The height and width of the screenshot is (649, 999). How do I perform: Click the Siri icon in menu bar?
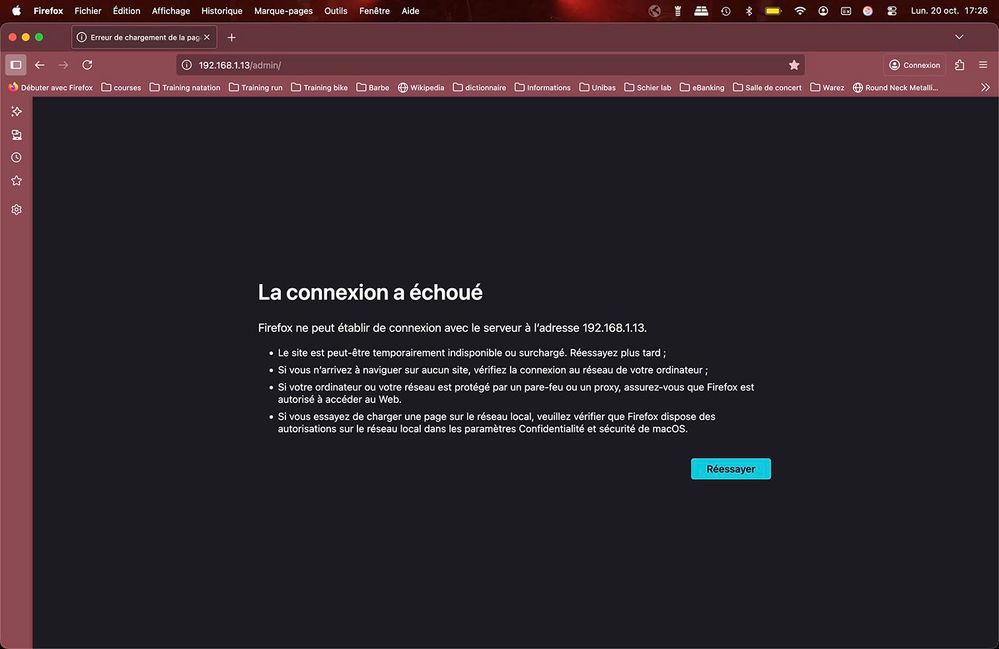click(868, 11)
